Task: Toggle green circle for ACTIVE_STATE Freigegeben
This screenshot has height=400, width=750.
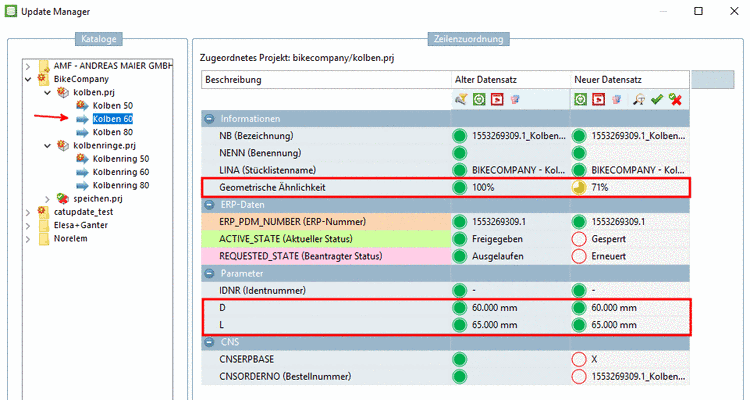Action: pos(459,239)
